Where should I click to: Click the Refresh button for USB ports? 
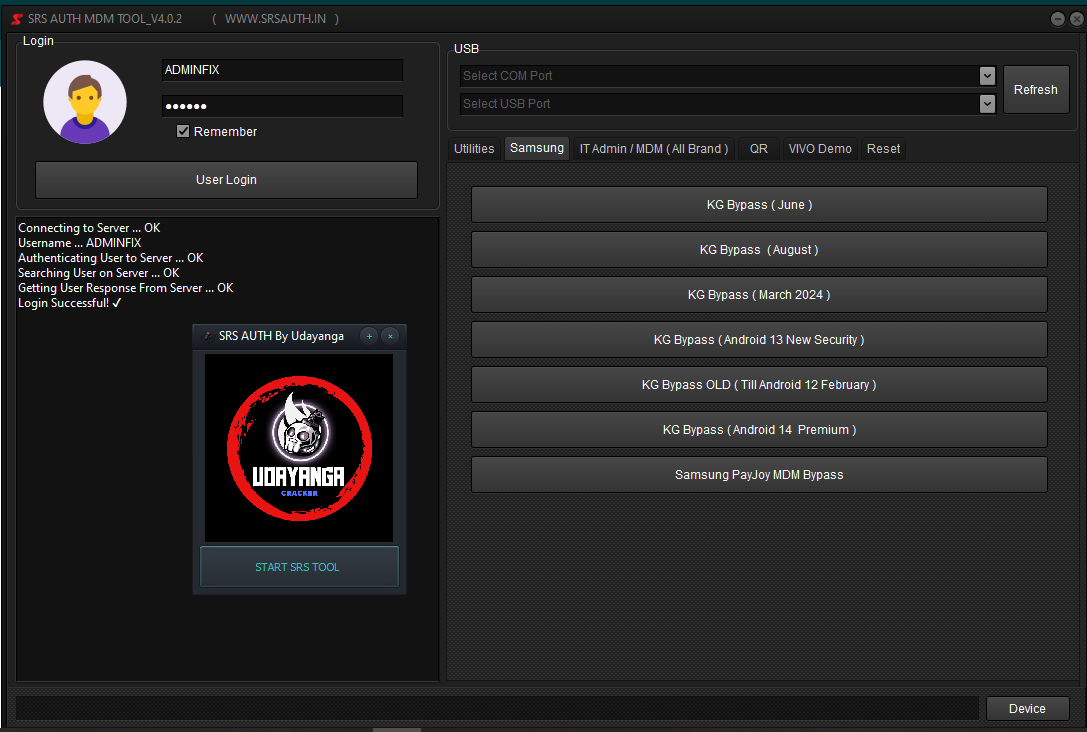click(x=1036, y=89)
